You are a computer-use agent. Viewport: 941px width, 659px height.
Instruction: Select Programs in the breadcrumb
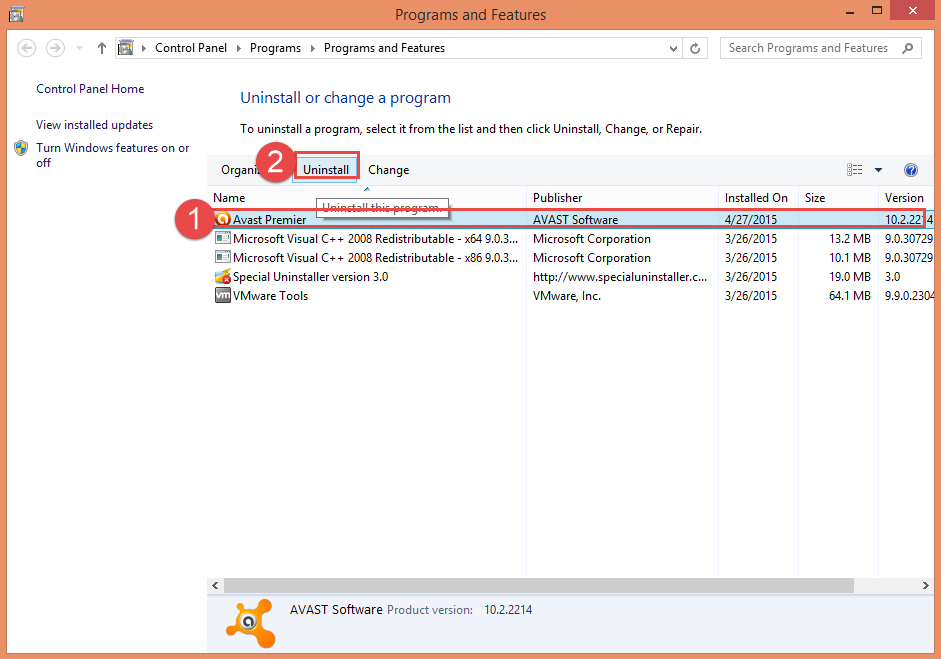tap(275, 48)
